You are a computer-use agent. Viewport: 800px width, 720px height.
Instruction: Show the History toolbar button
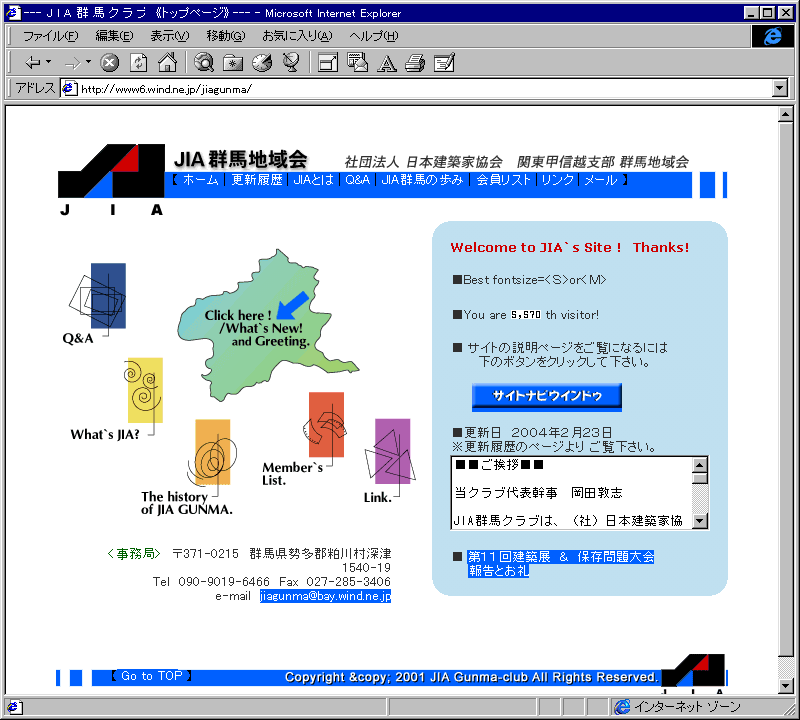(262, 63)
